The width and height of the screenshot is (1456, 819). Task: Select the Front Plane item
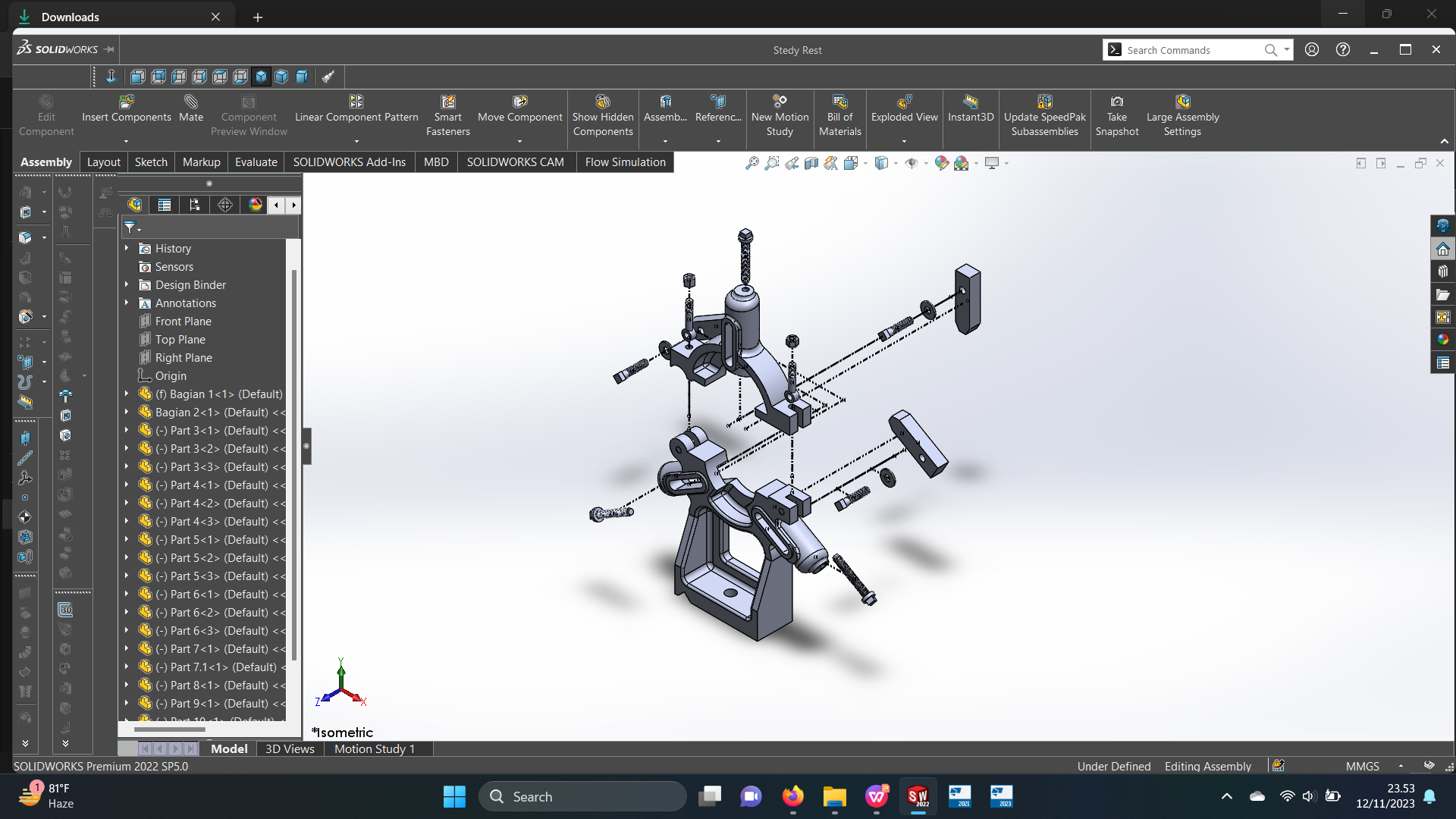click(184, 321)
